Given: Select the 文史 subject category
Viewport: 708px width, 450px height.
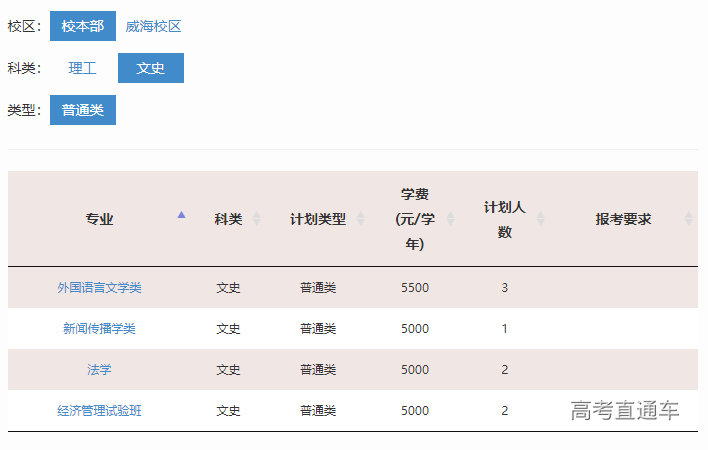Looking at the screenshot, I should point(151,68).
